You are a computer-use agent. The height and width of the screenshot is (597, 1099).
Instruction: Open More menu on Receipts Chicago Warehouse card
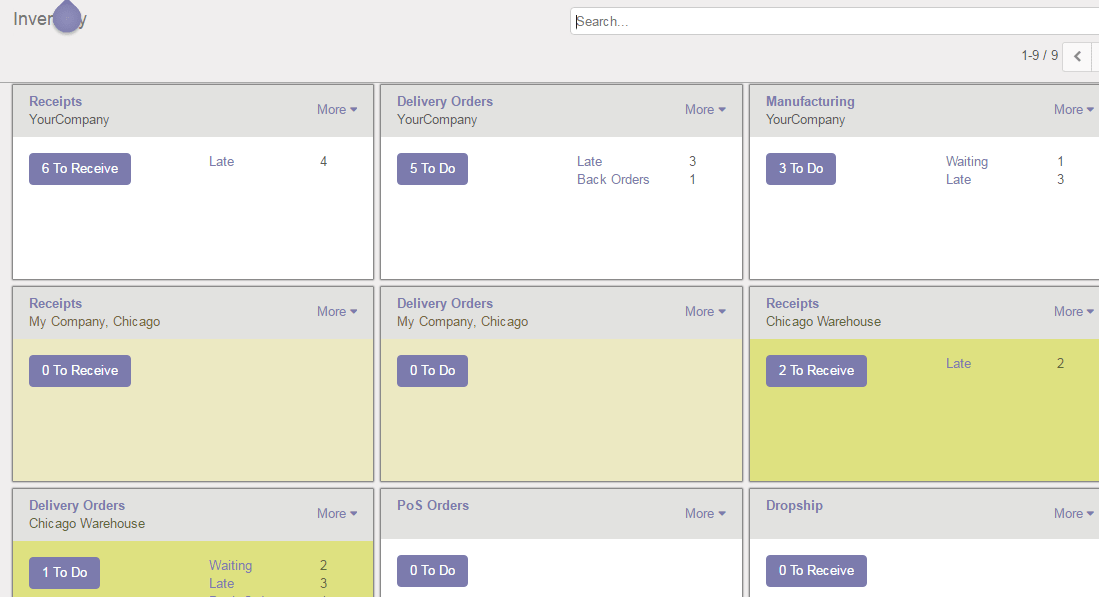[x=1074, y=311]
